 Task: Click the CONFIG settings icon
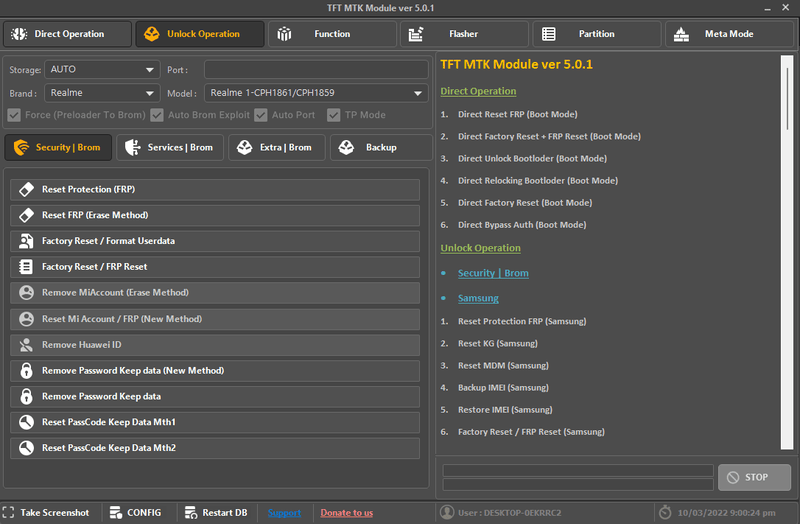[116, 512]
